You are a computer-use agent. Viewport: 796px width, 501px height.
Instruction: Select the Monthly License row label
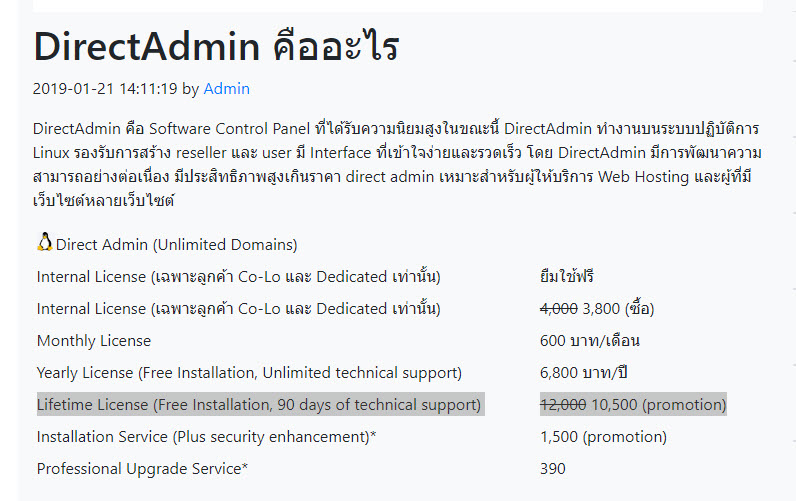pos(94,341)
